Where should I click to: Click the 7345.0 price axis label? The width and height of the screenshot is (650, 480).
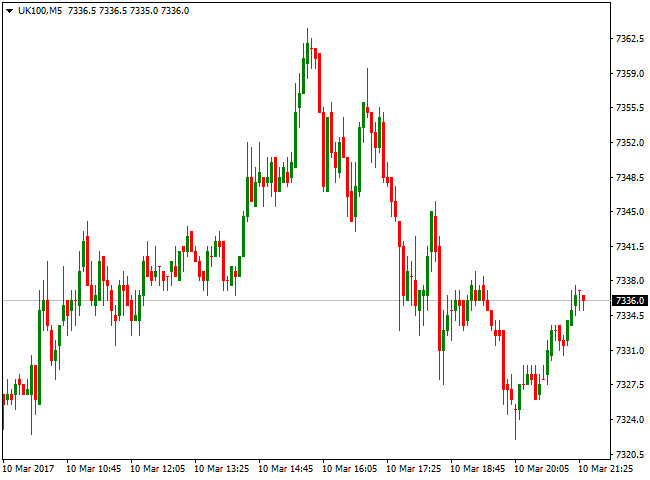[x=630, y=212]
